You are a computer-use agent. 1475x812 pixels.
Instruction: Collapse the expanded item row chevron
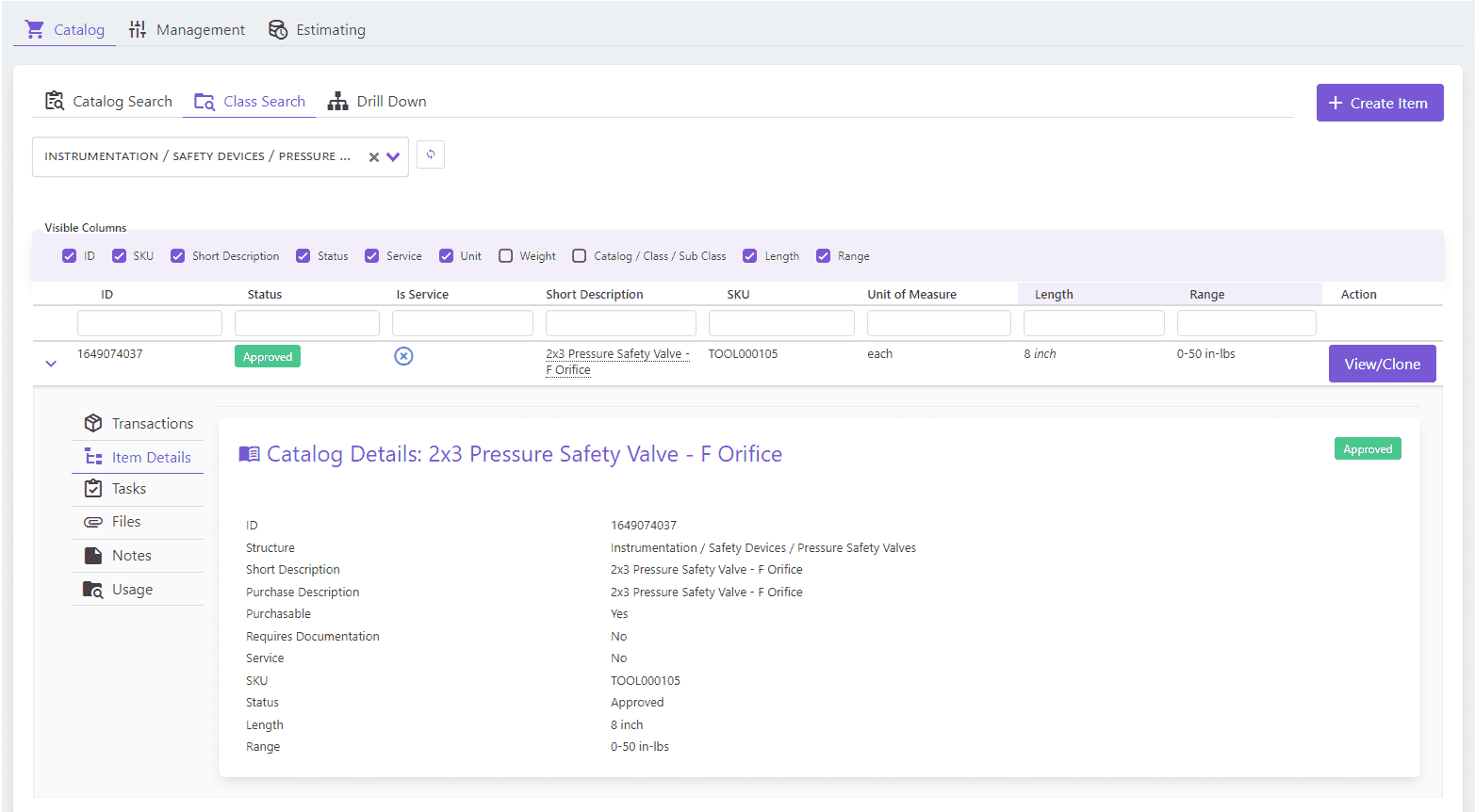click(50, 362)
